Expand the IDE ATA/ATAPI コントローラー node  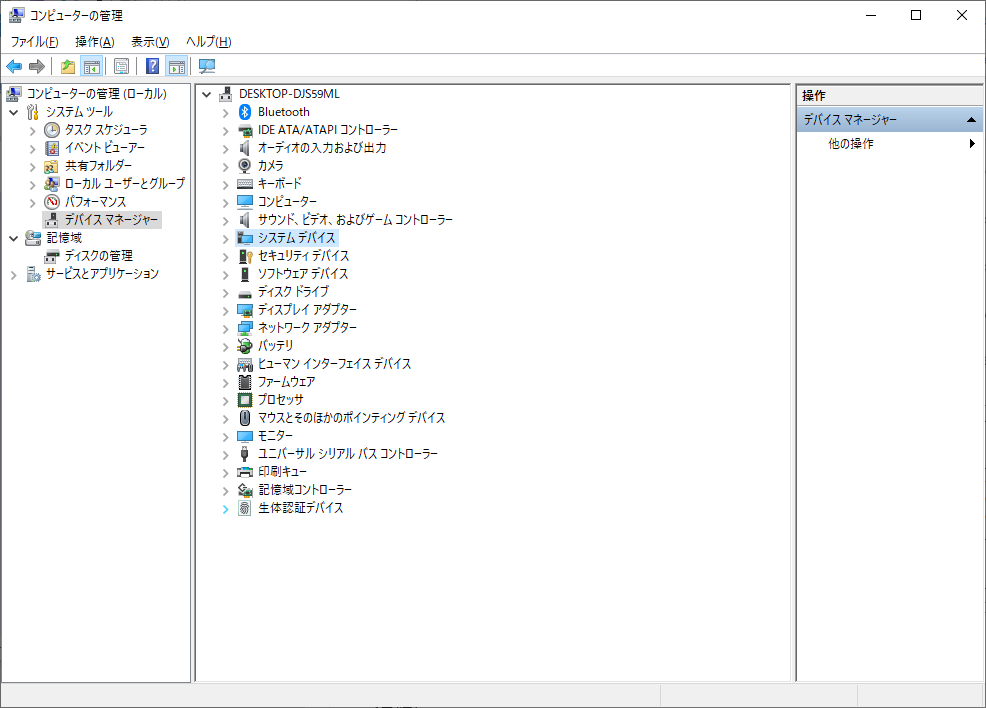(x=225, y=131)
